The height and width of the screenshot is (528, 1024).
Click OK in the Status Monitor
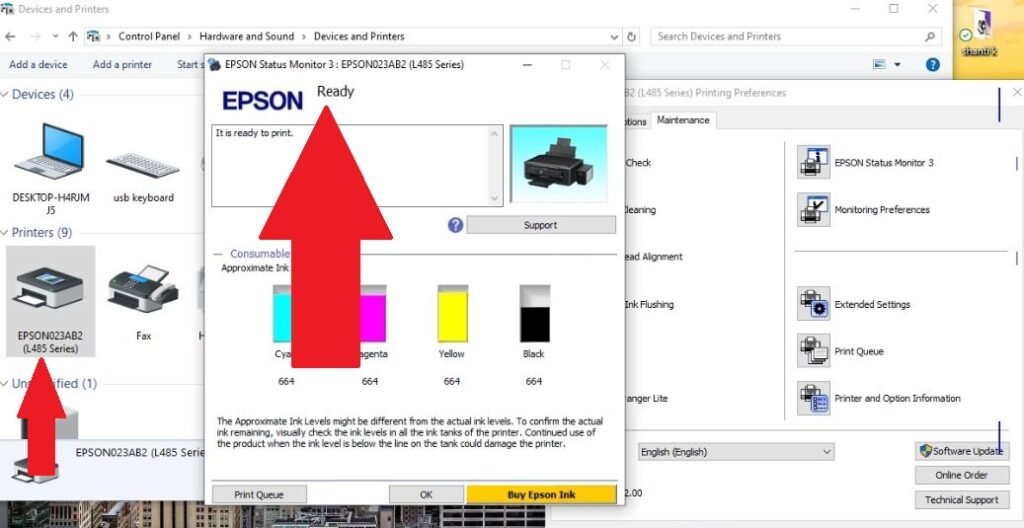[x=426, y=495]
